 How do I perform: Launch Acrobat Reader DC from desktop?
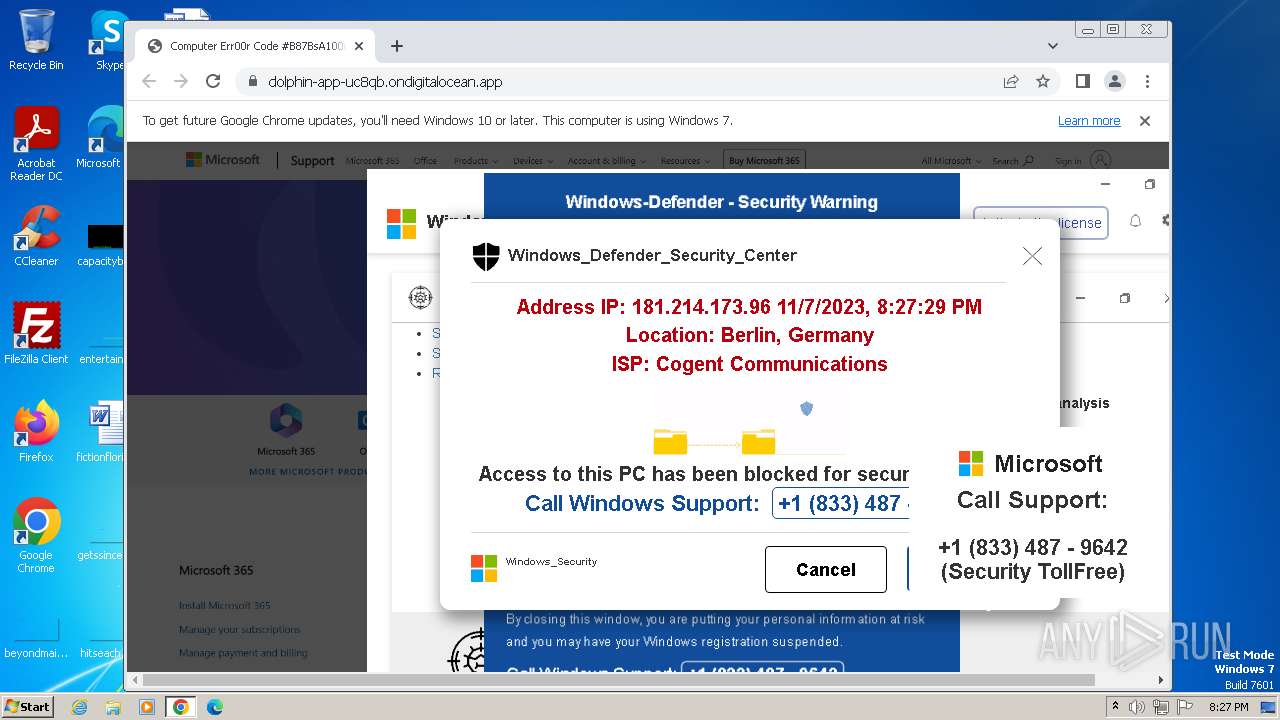[x=36, y=144]
